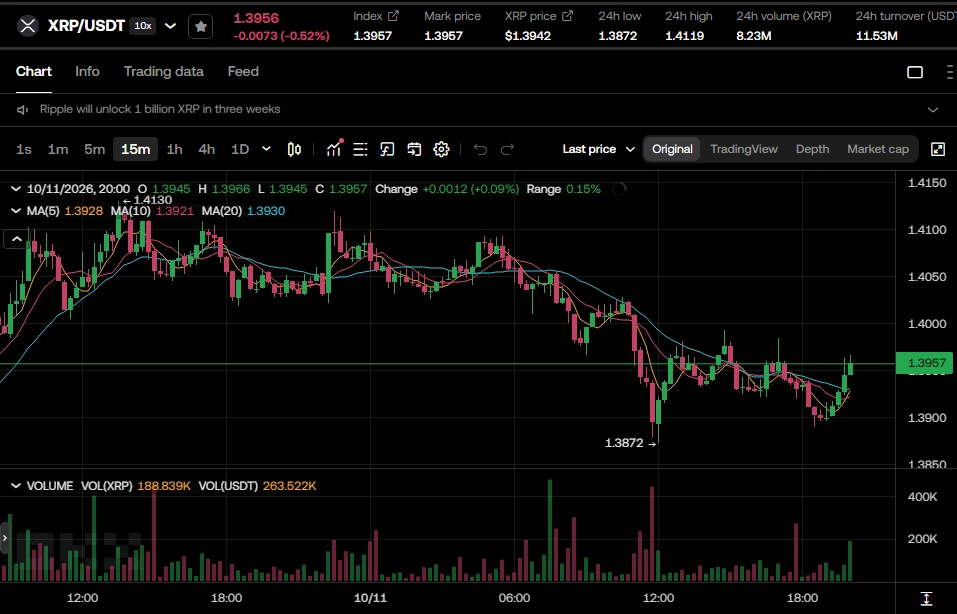Open the XRP price external link icon
This screenshot has height=614, width=957.
[568, 16]
